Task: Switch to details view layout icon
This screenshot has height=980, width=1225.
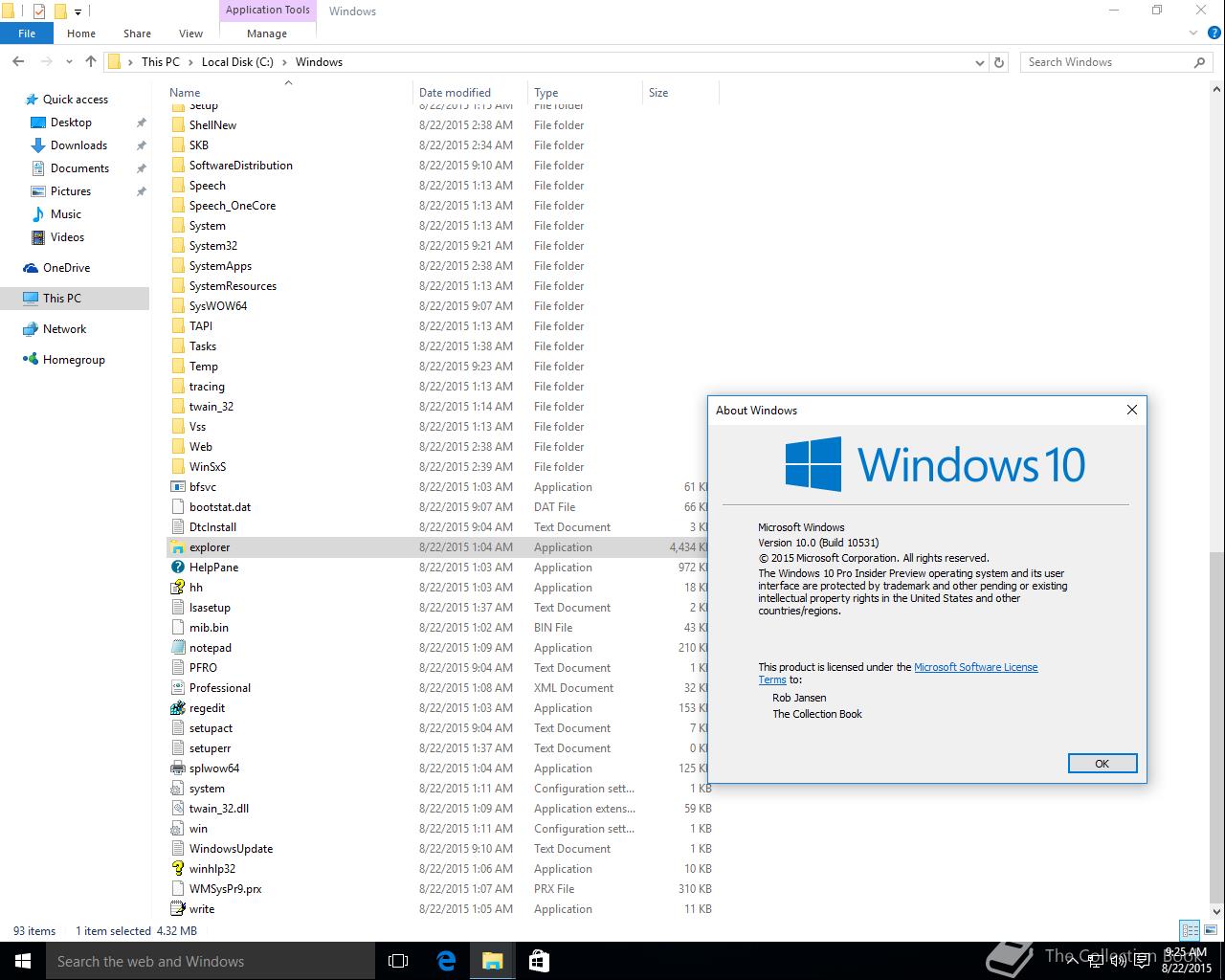Action: pos(1190,930)
